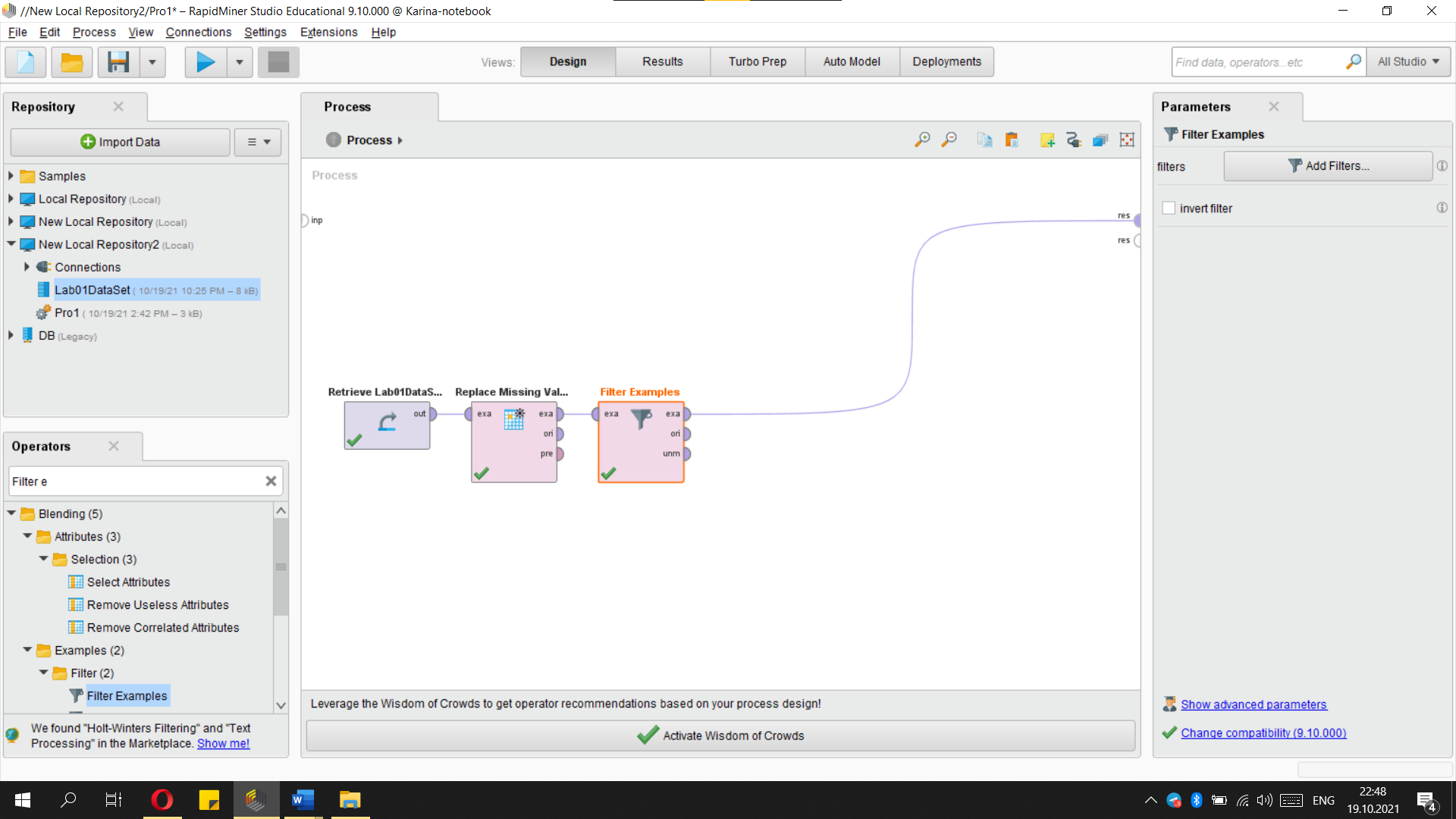Copy selected operators icon in process toolbar
1456x819 pixels.
984,140
